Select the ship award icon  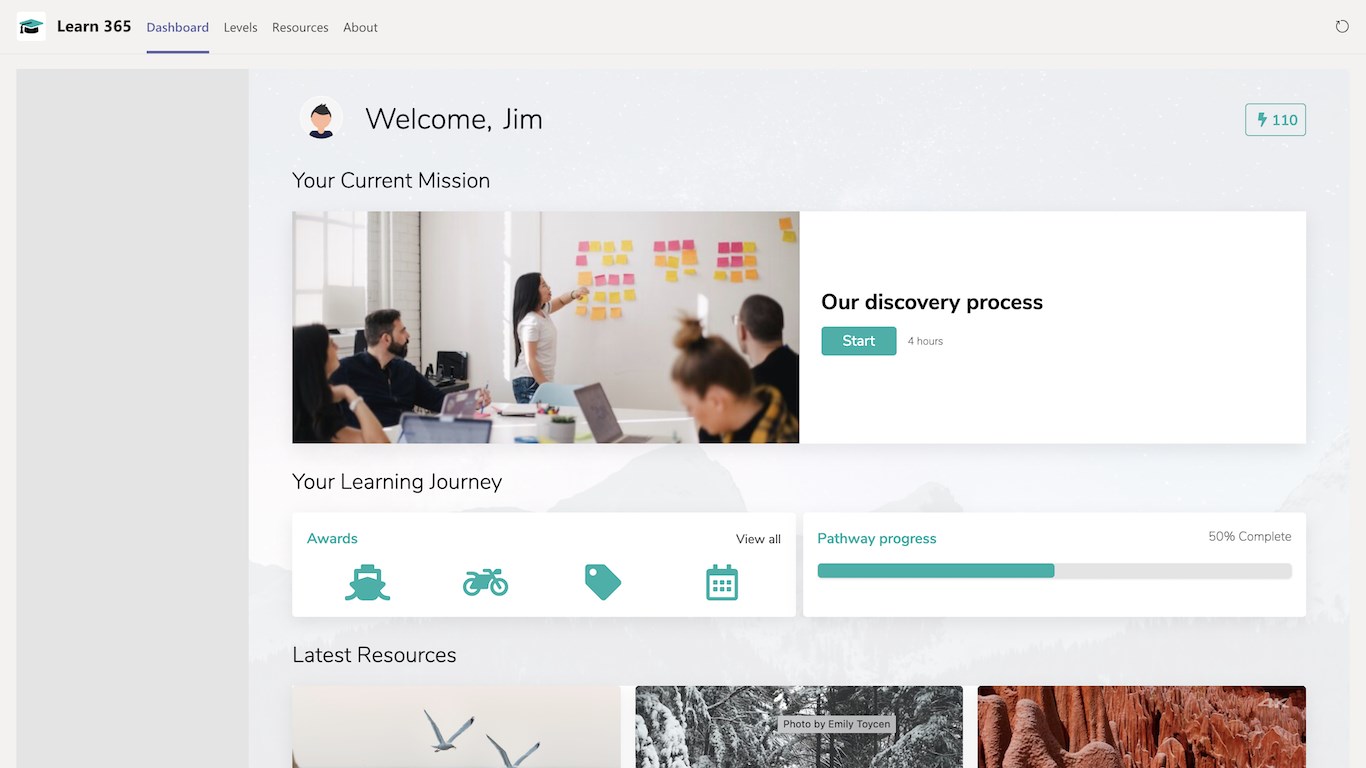tap(368, 582)
